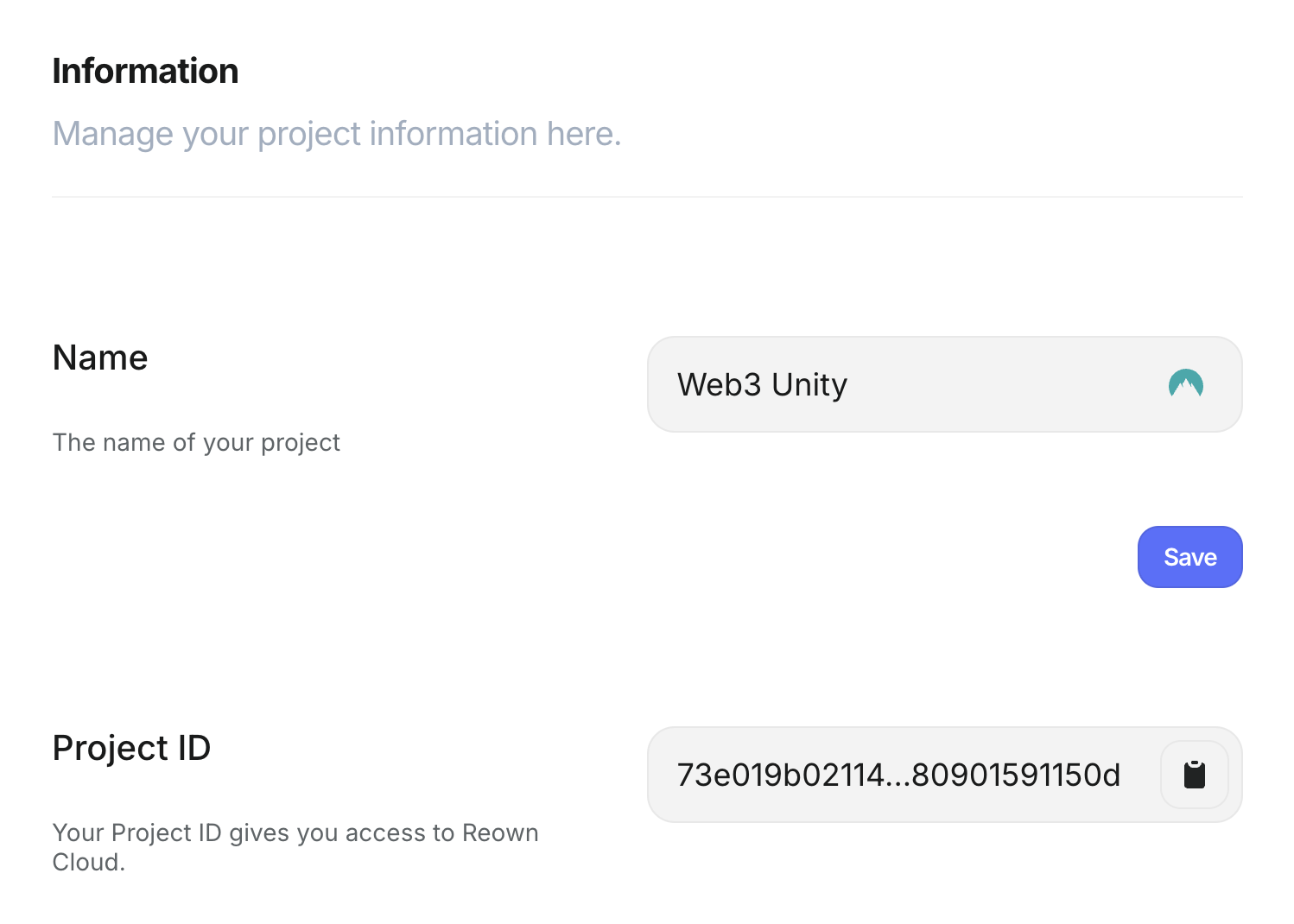Image resolution: width=1294 pixels, height=924 pixels.
Task: Click the Name field label
Action: click(x=100, y=358)
